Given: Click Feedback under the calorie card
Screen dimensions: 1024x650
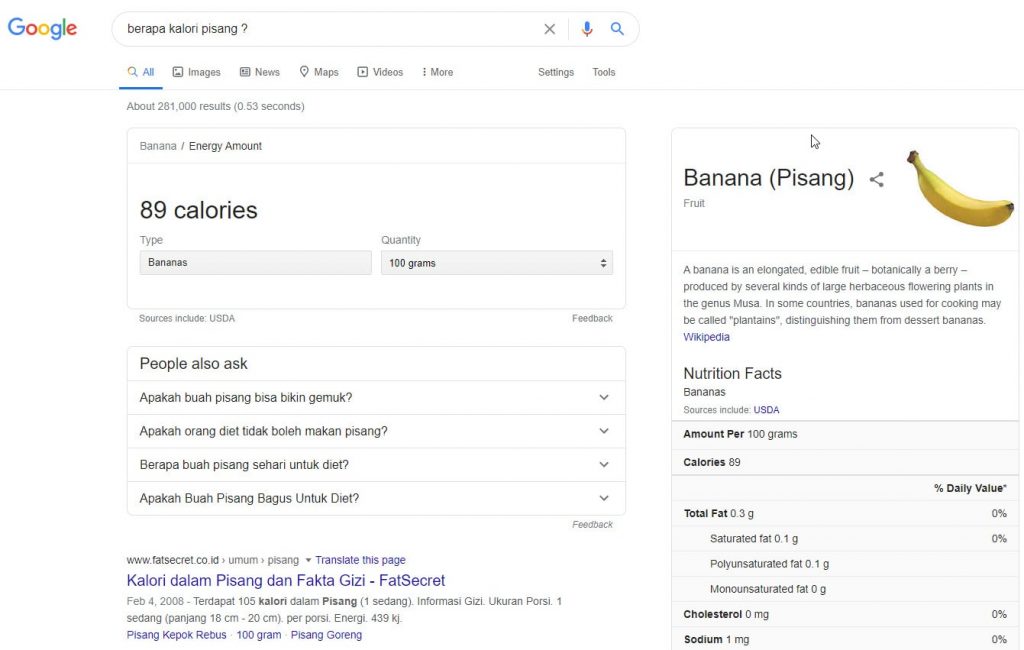Looking at the screenshot, I should 592,318.
